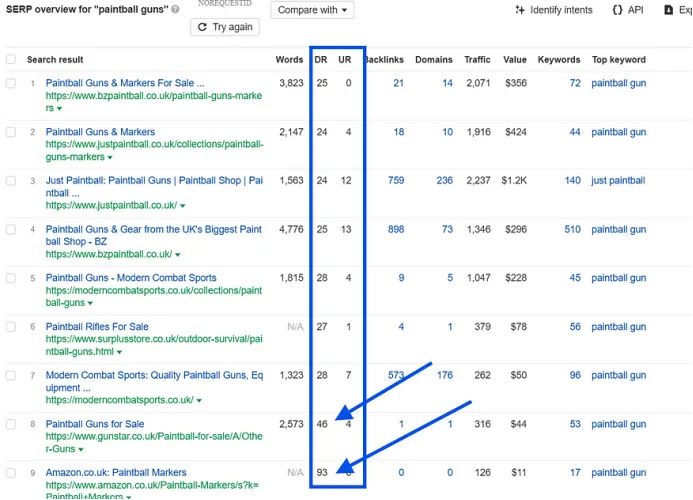The height and width of the screenshot is (500, 693).
Task: Click the Keywords column header
Action: [559, 60]
